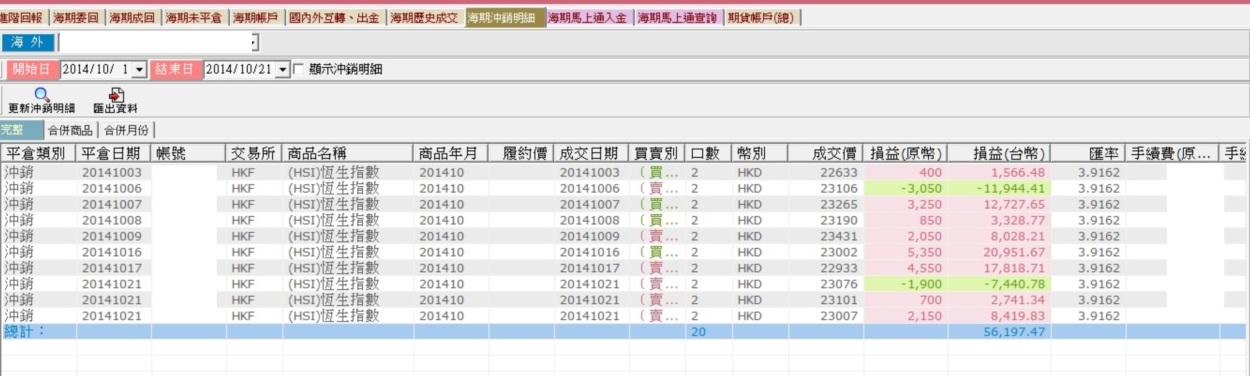Select the 海期沖銷明細 tab
This screenshot has height=376, width=1250.
(x=505, y=18)
